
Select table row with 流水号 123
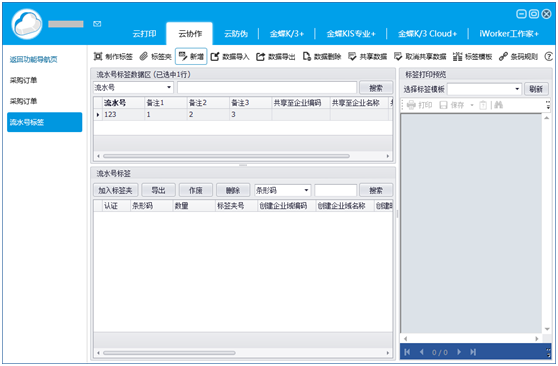[243, 115]
